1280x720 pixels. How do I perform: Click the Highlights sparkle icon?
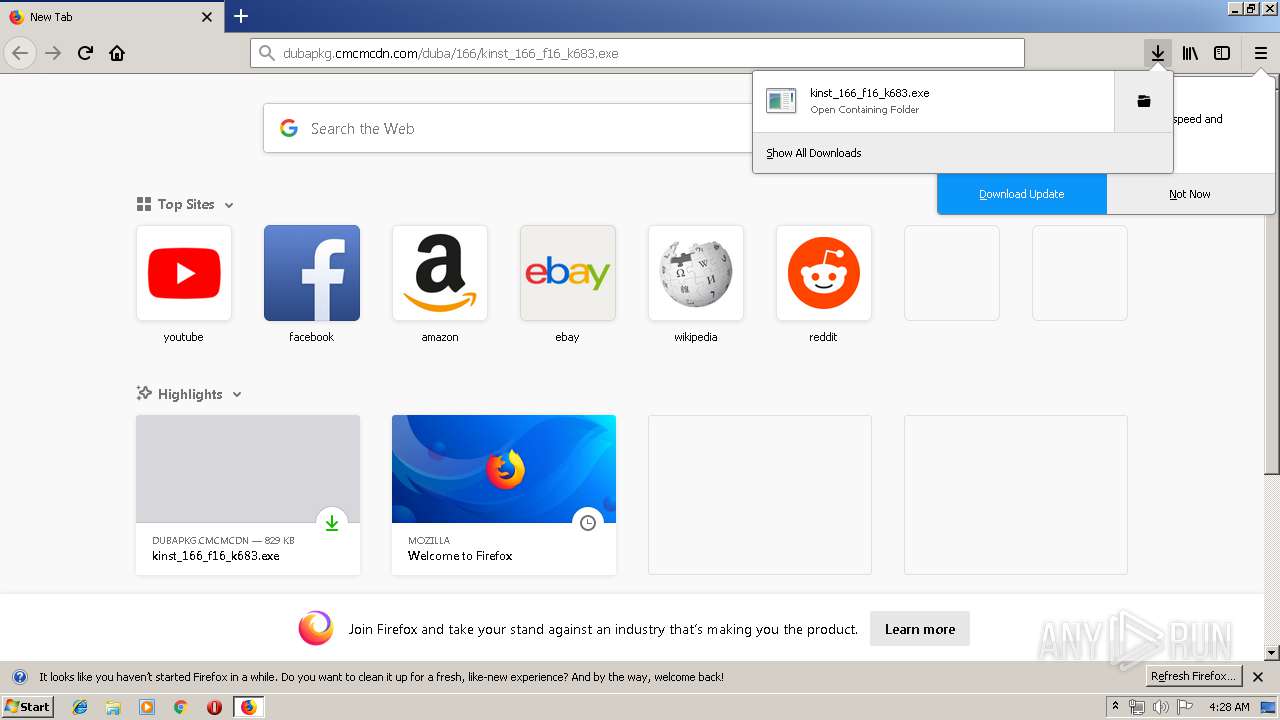click(144, 394)
